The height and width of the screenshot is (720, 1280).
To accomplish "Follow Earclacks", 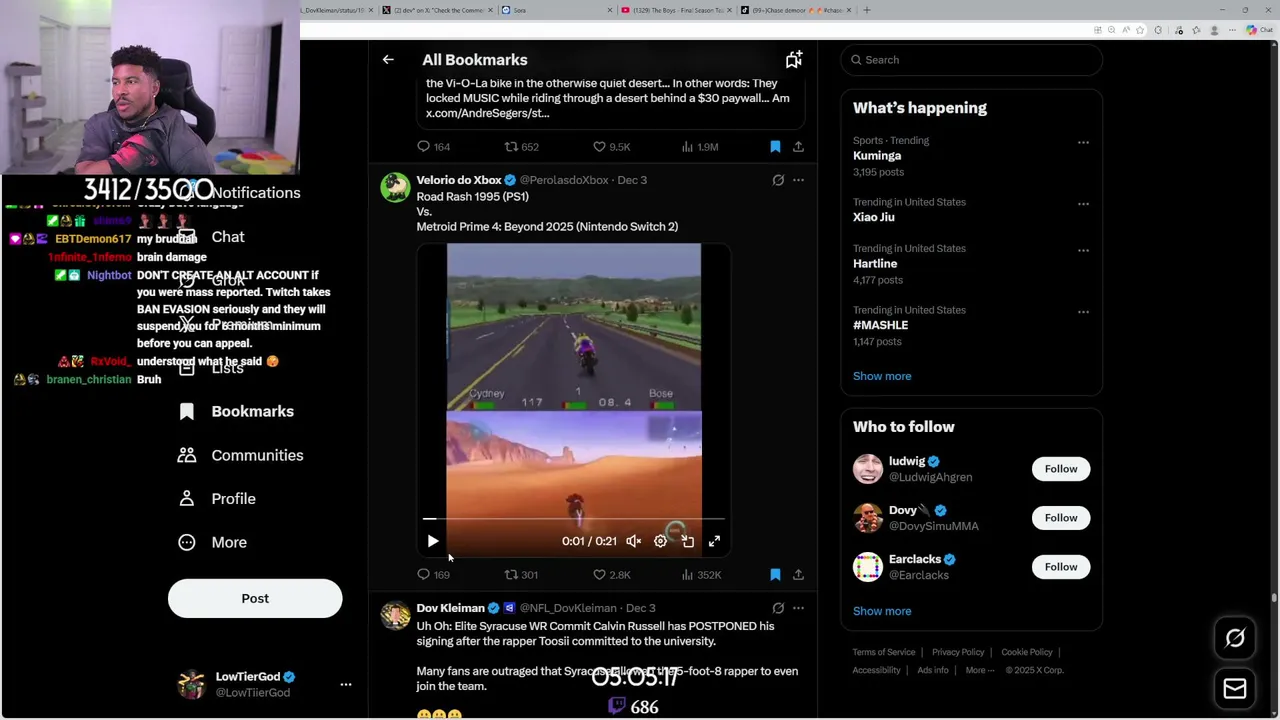I will tap(1061, 567).
